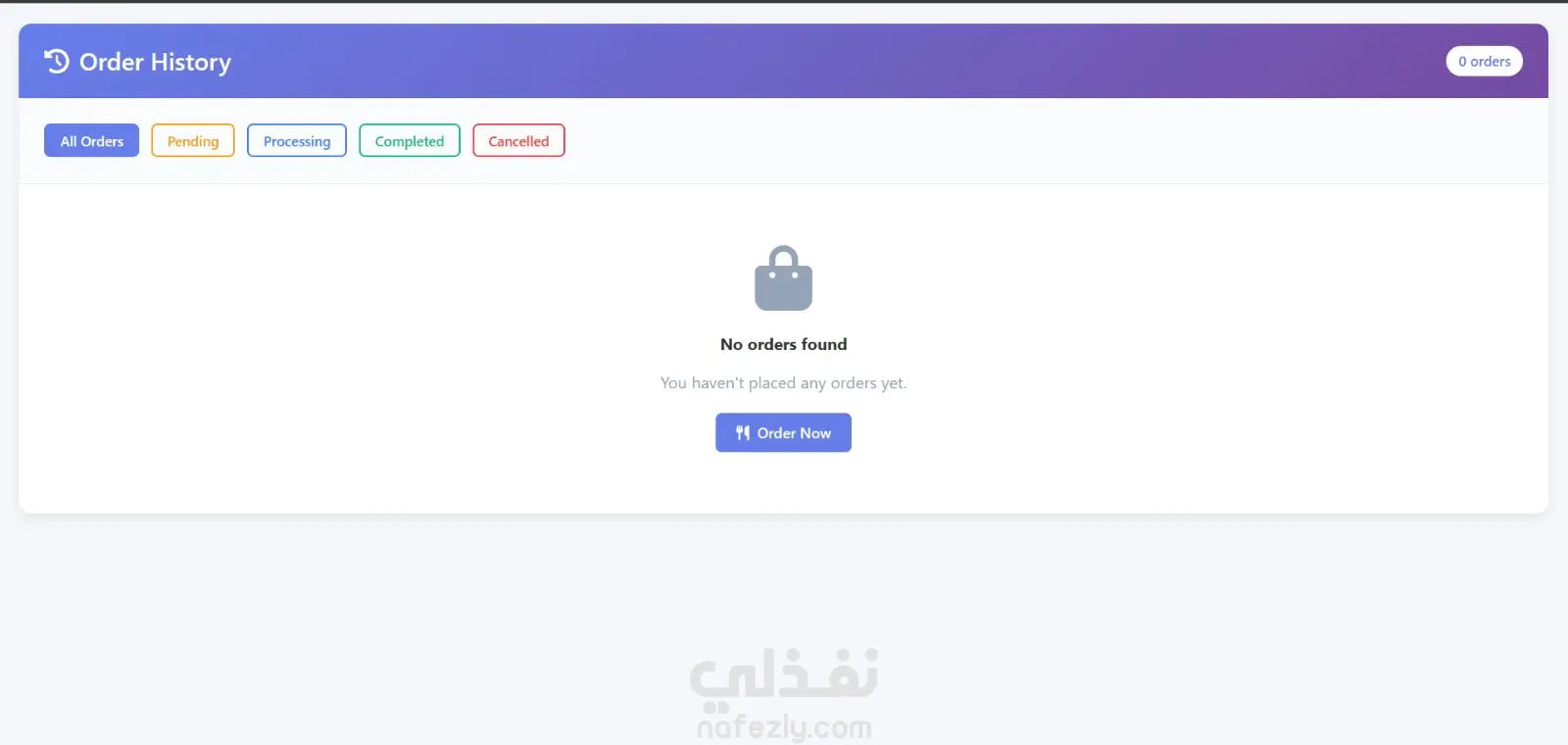Visit the nafezly.com watermark text

tap(783, 727)
